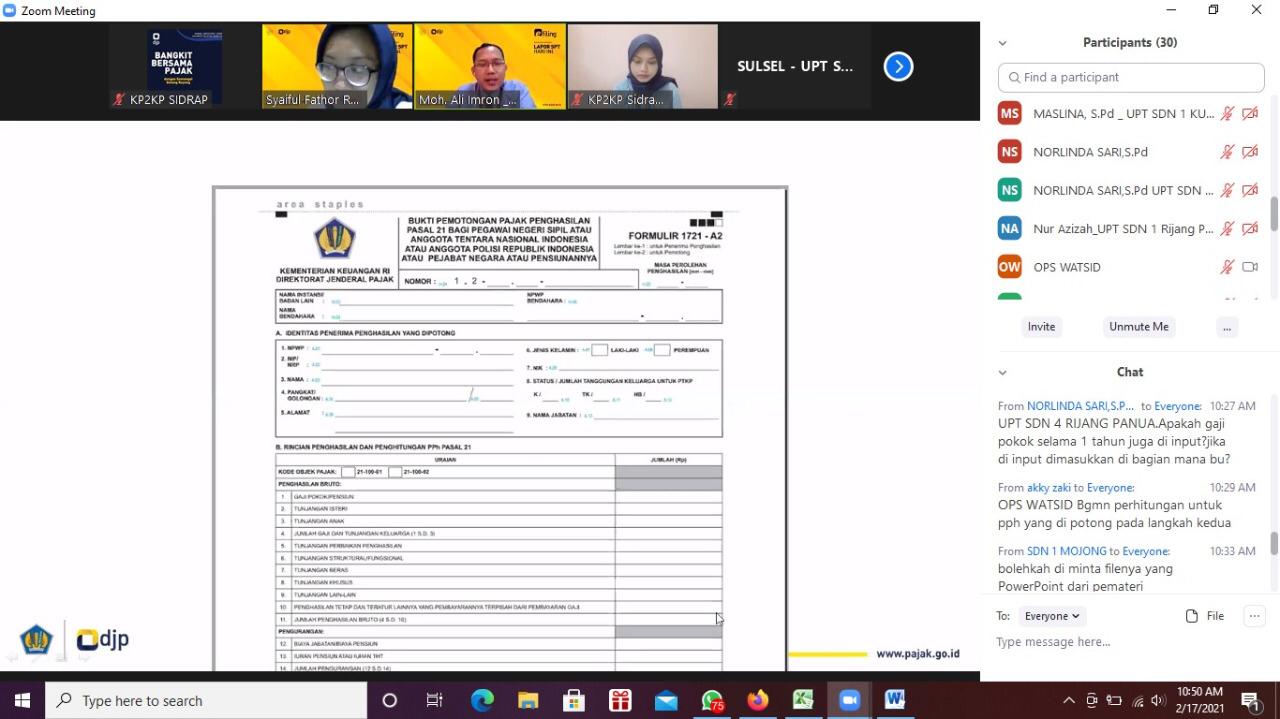Screen dimensions: 1280x719
Task: Click the Invite button
Action: click(x=1041, y=327)
